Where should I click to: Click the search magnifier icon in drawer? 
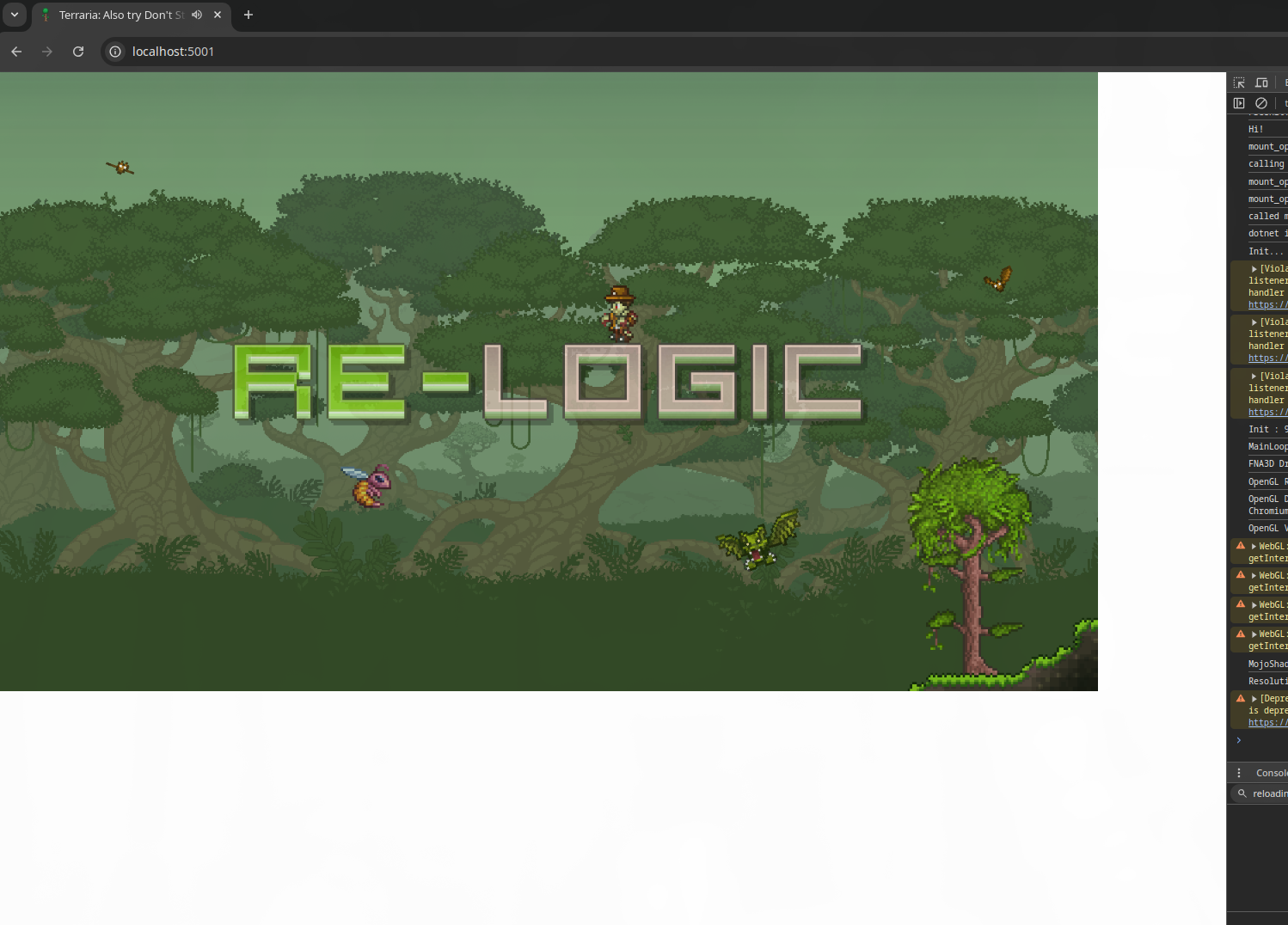(1242, 793)
